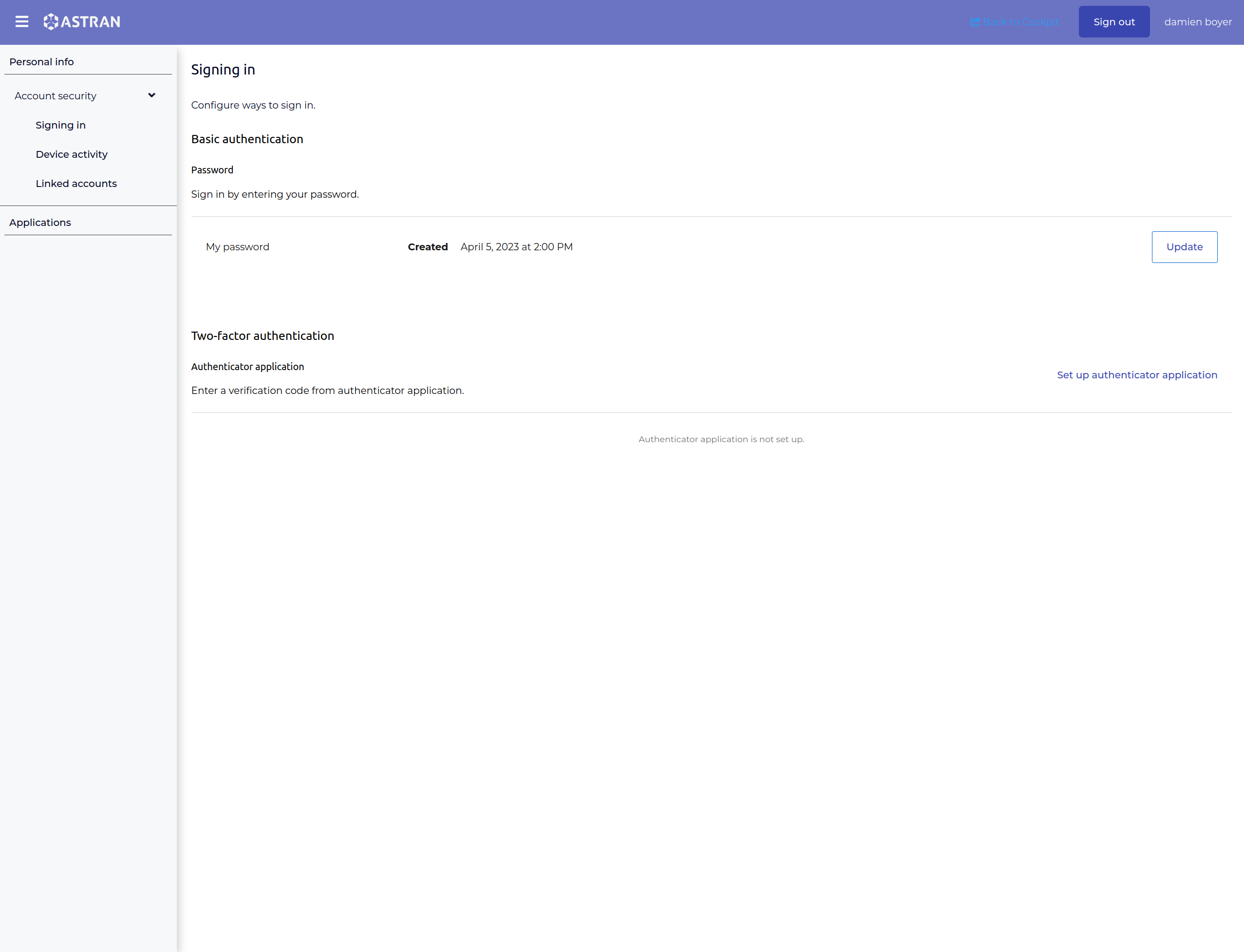
Task: Click Signing in sidebar tab
Action: pos(60,125)
